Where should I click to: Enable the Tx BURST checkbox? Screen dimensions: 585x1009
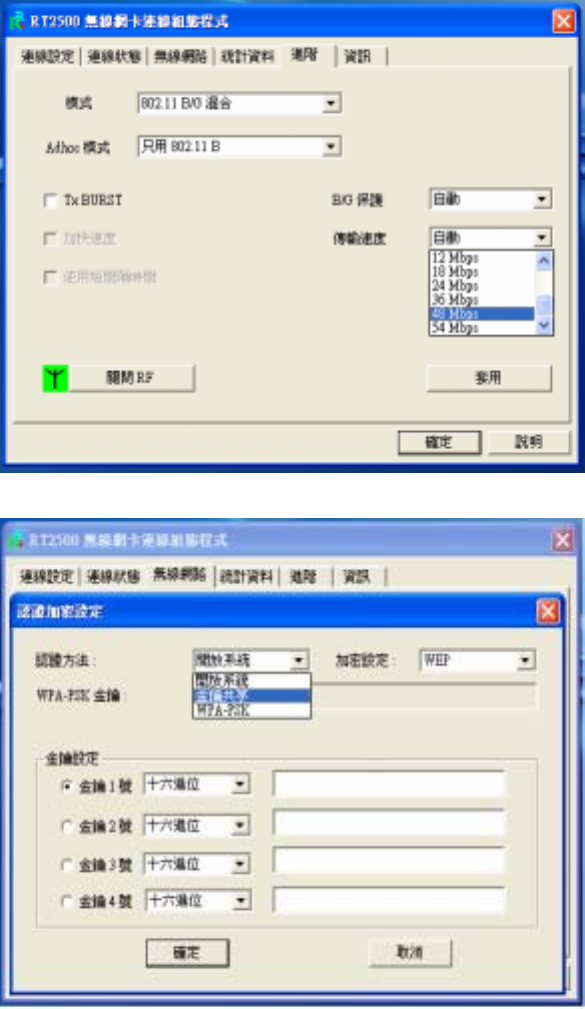click(50, 201)
